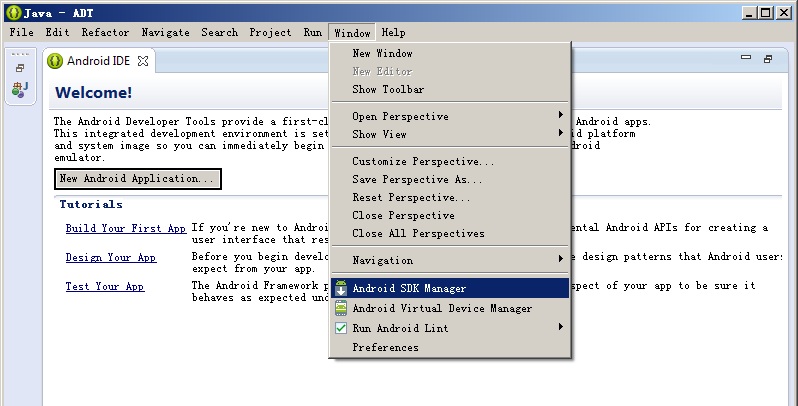Click the Java perspective icon in the sidebar

coord(20,90)
